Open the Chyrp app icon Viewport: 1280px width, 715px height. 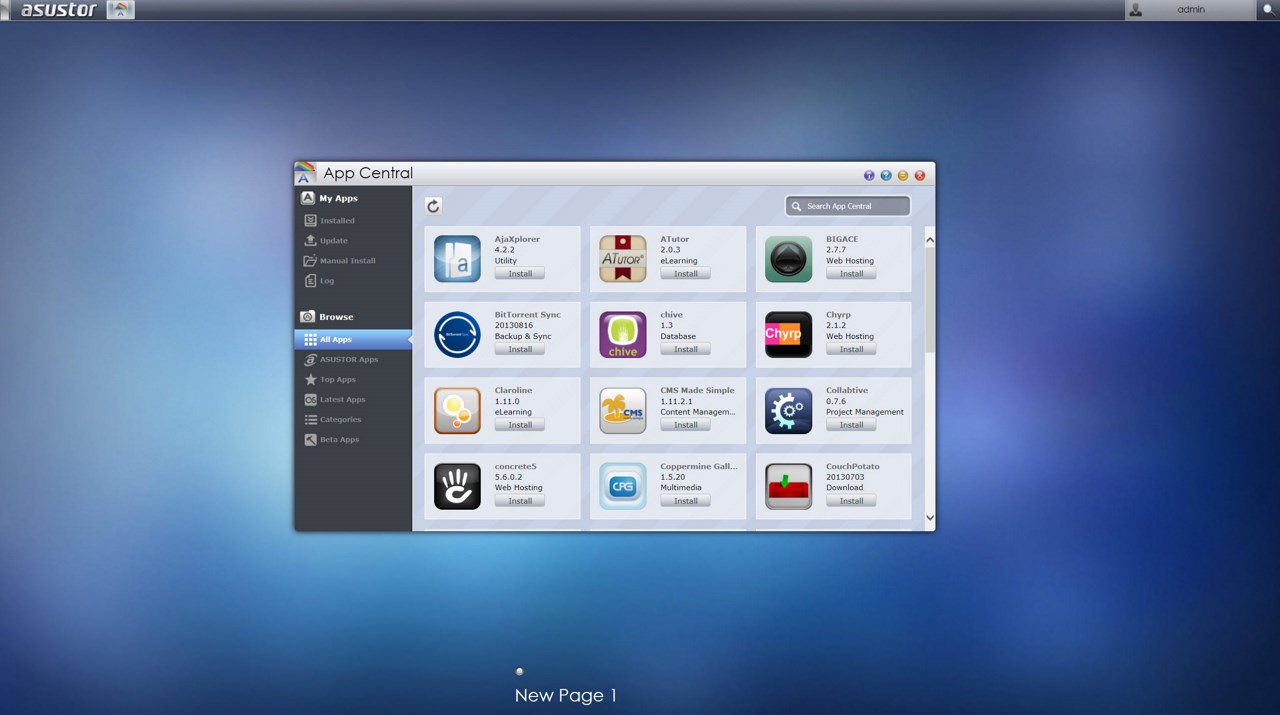[788, 335]
